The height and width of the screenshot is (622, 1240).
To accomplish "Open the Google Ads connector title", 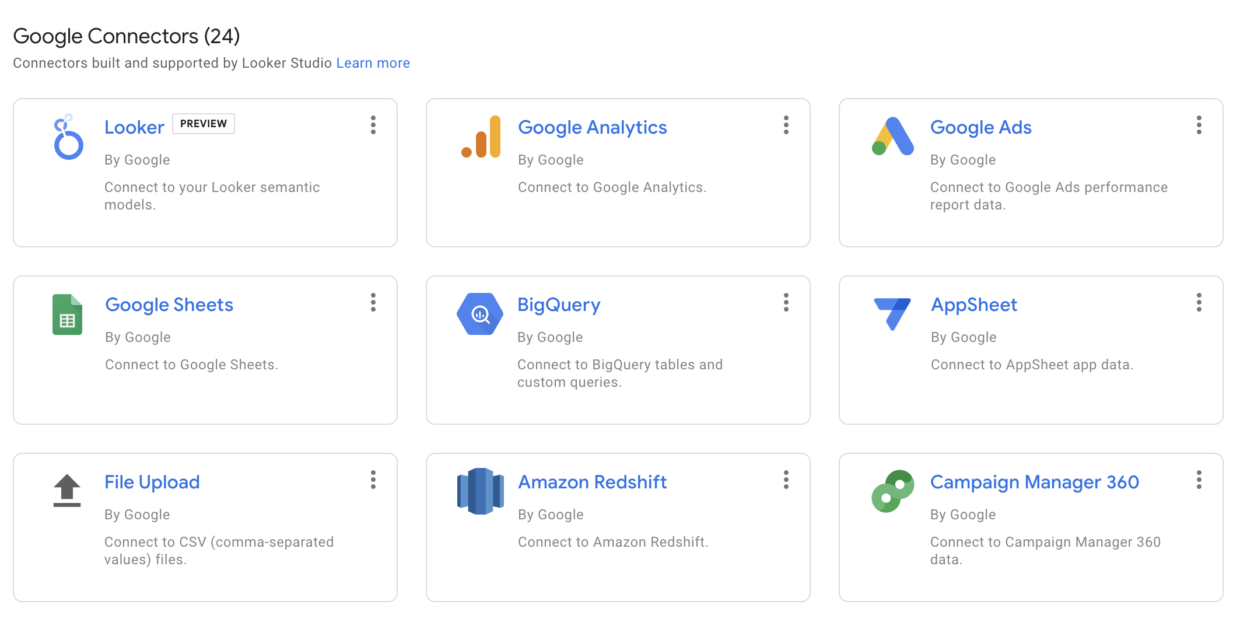I will pyautogui.click(x=981, y=127).
